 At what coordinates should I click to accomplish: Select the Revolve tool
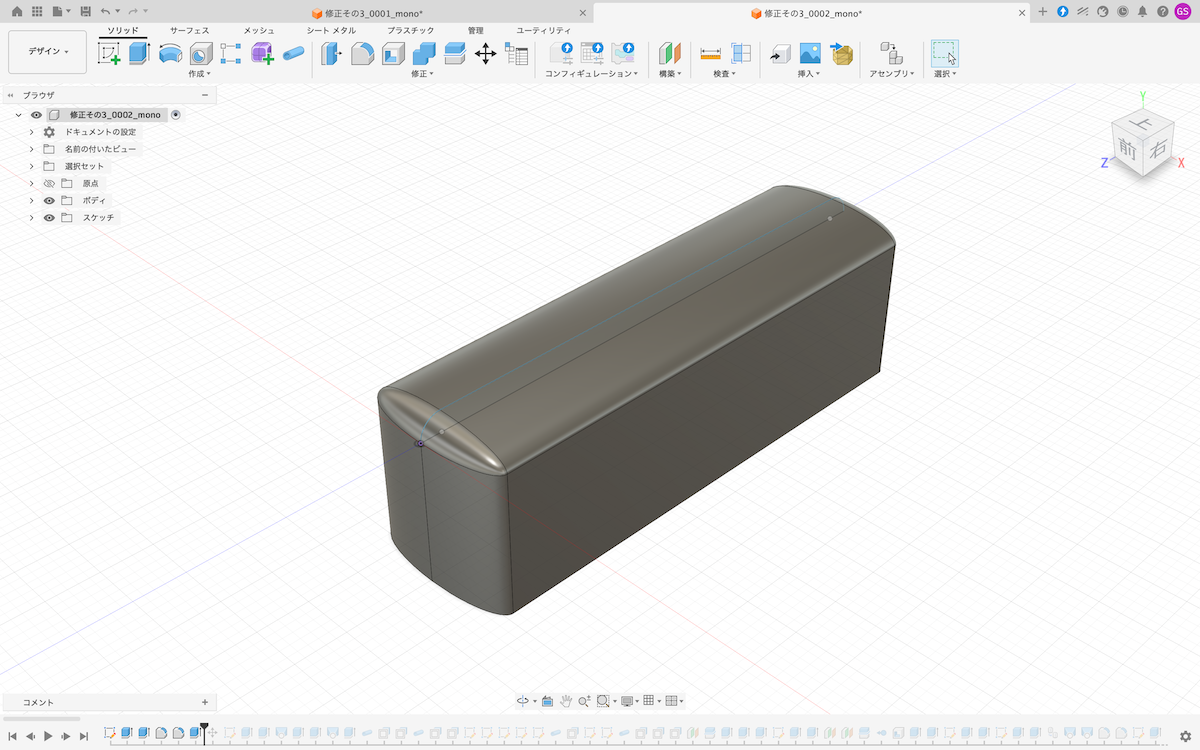[x=170, y=54]
